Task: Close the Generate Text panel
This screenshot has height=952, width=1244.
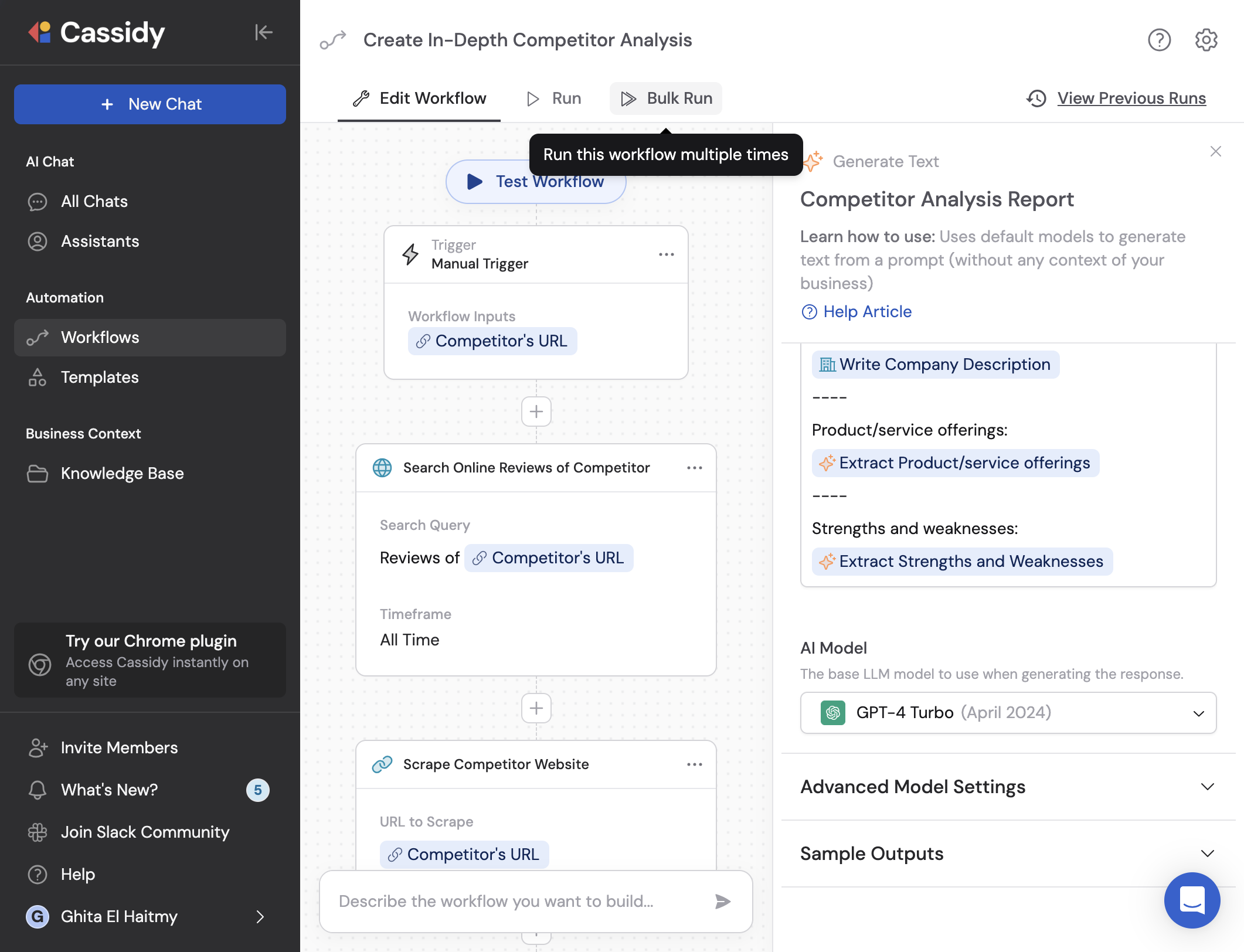Action: click(1216, 151)
